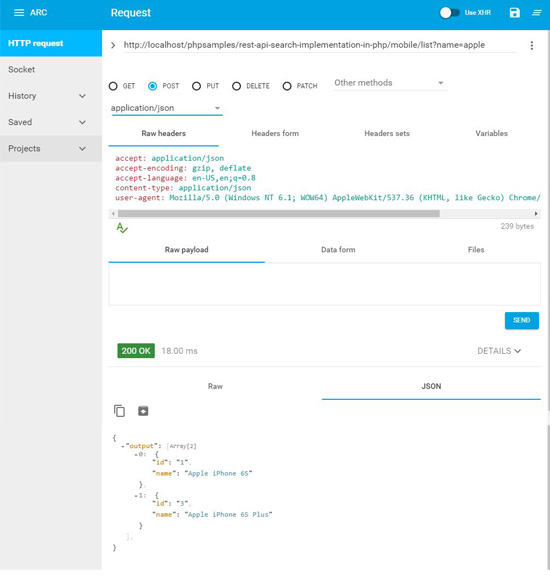Select the GET method radio button
550x577 pixels.
[x=113, y=86]
